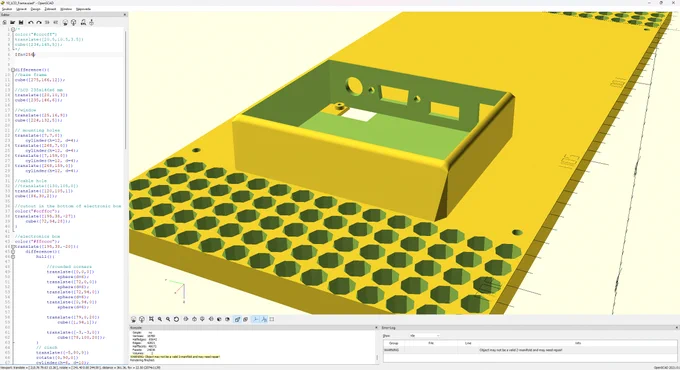
Task: Open the Window menu
Action: coord(66,9)
